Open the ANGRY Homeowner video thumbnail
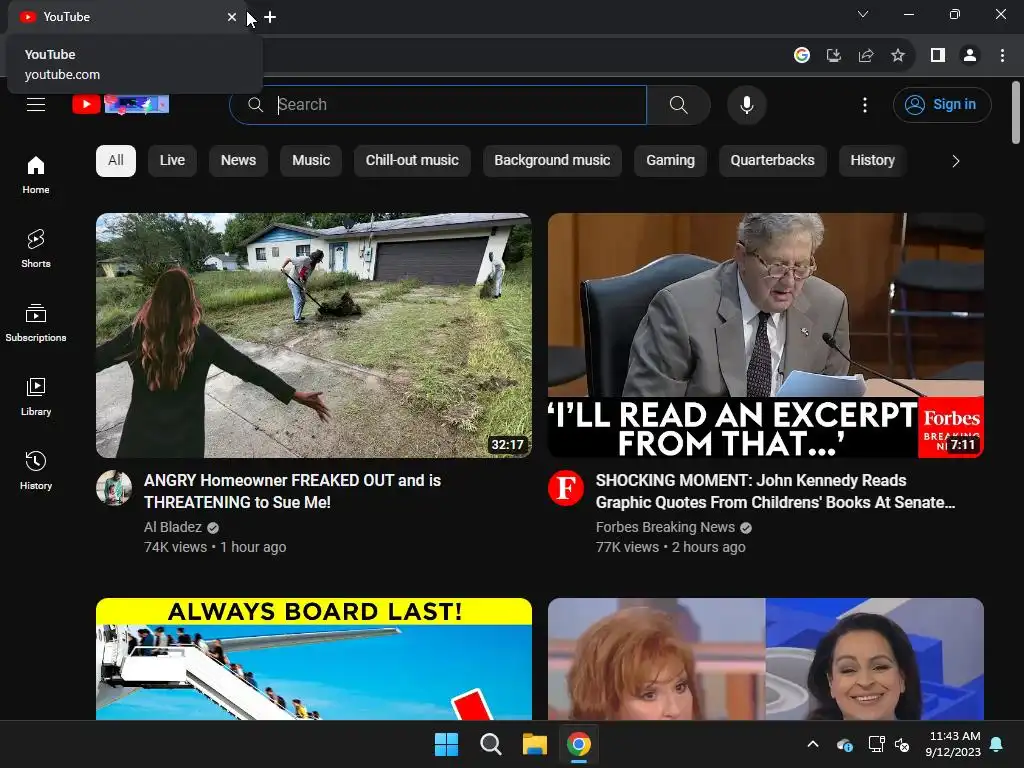1024x768 pixels. click(313, 335)
